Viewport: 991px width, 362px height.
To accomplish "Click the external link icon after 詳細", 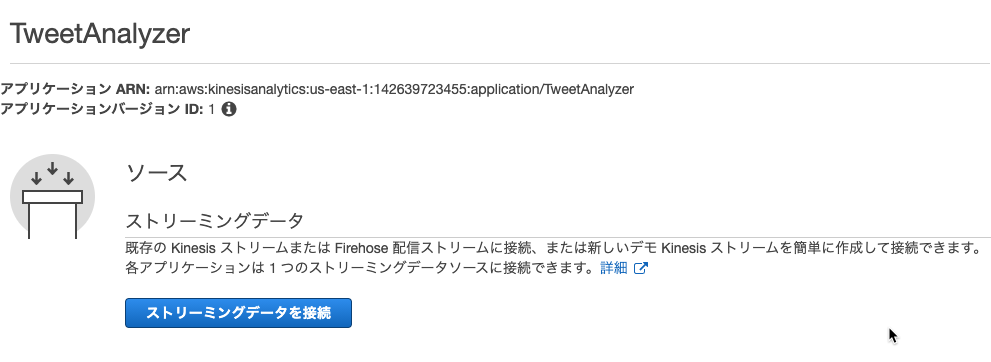I will point(641,268).
